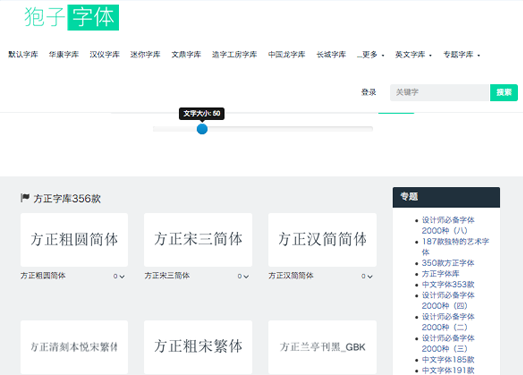Open sidebar link 350款方正字体
Viewport: 523px width, 375px height.
448,263
